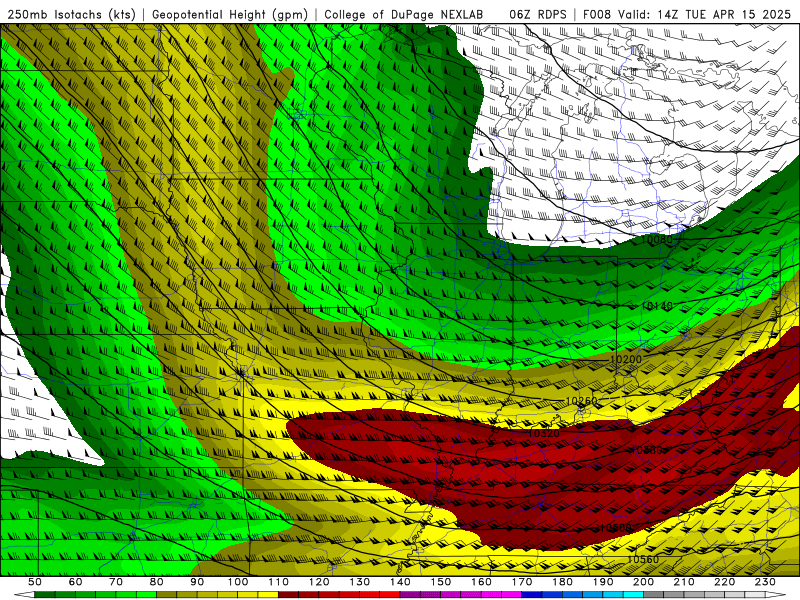
Task: Click the 50 value on the color scale
Action: [x=35, y=582]
